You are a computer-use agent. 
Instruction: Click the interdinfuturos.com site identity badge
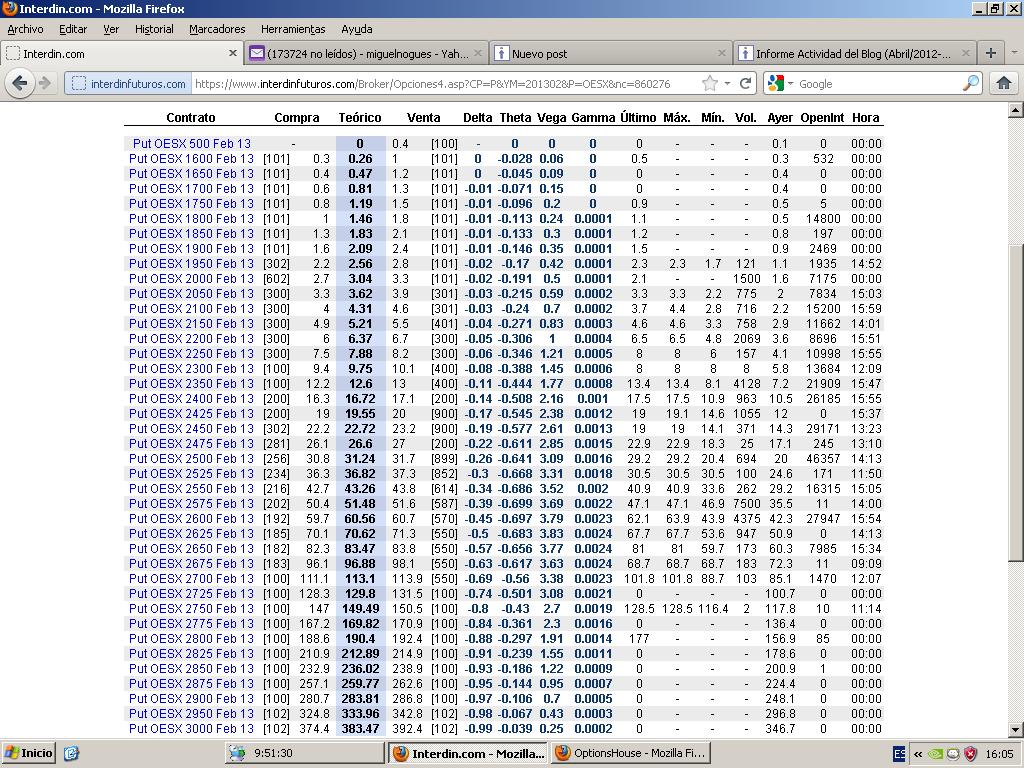coord(129,84)
